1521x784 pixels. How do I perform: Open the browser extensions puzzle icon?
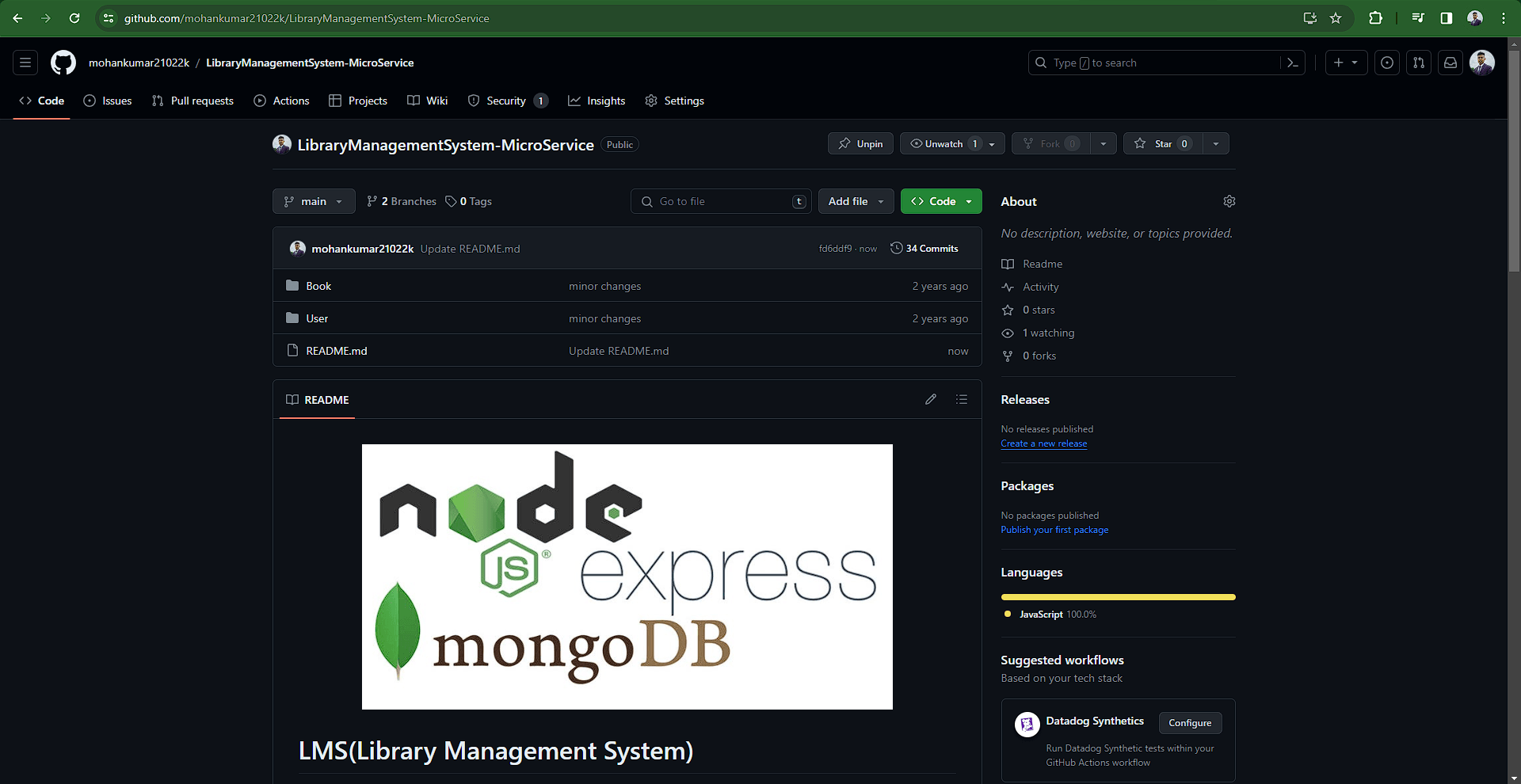pos(1376,18)
